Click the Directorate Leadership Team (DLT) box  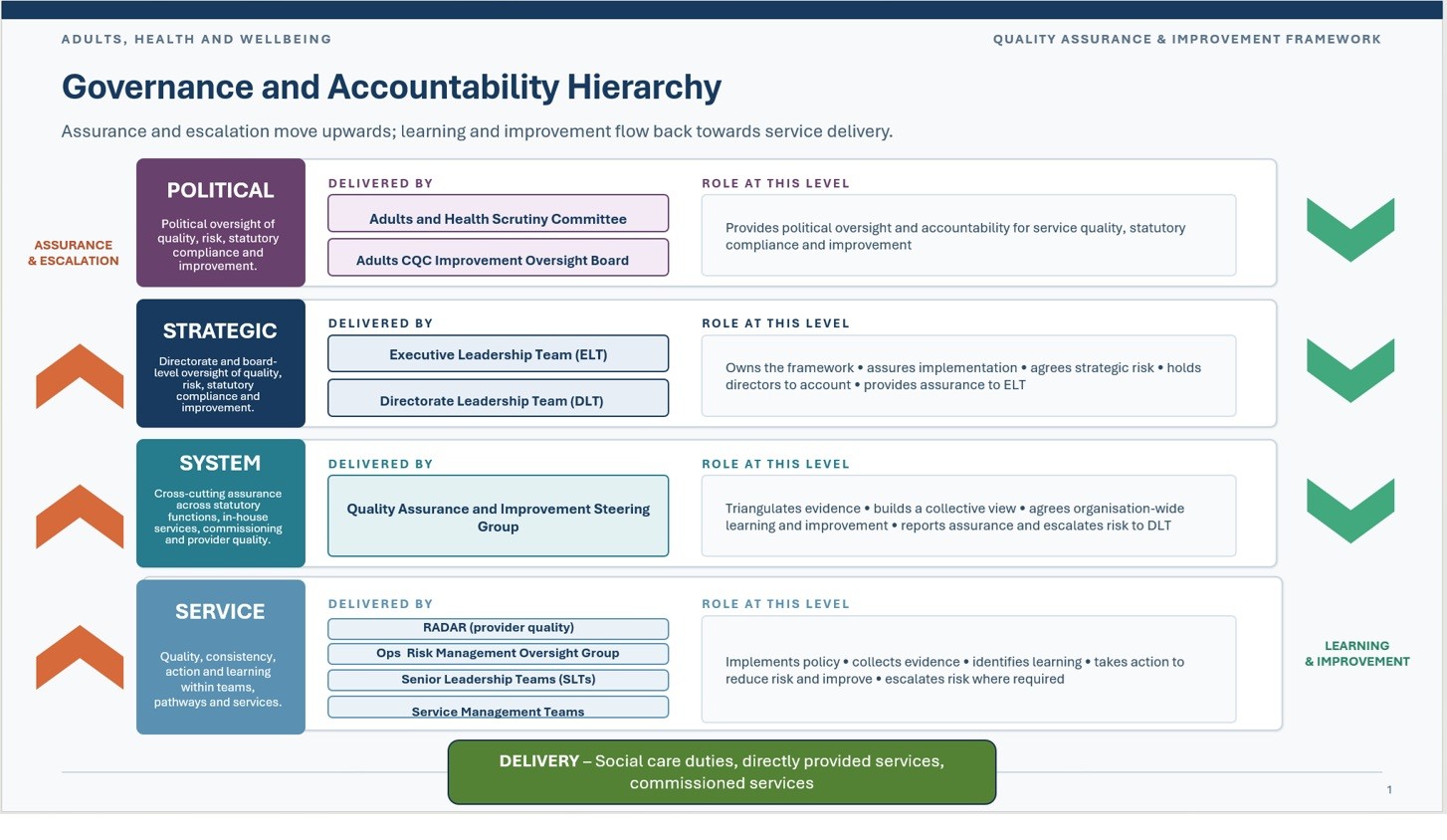coord(499,398)
